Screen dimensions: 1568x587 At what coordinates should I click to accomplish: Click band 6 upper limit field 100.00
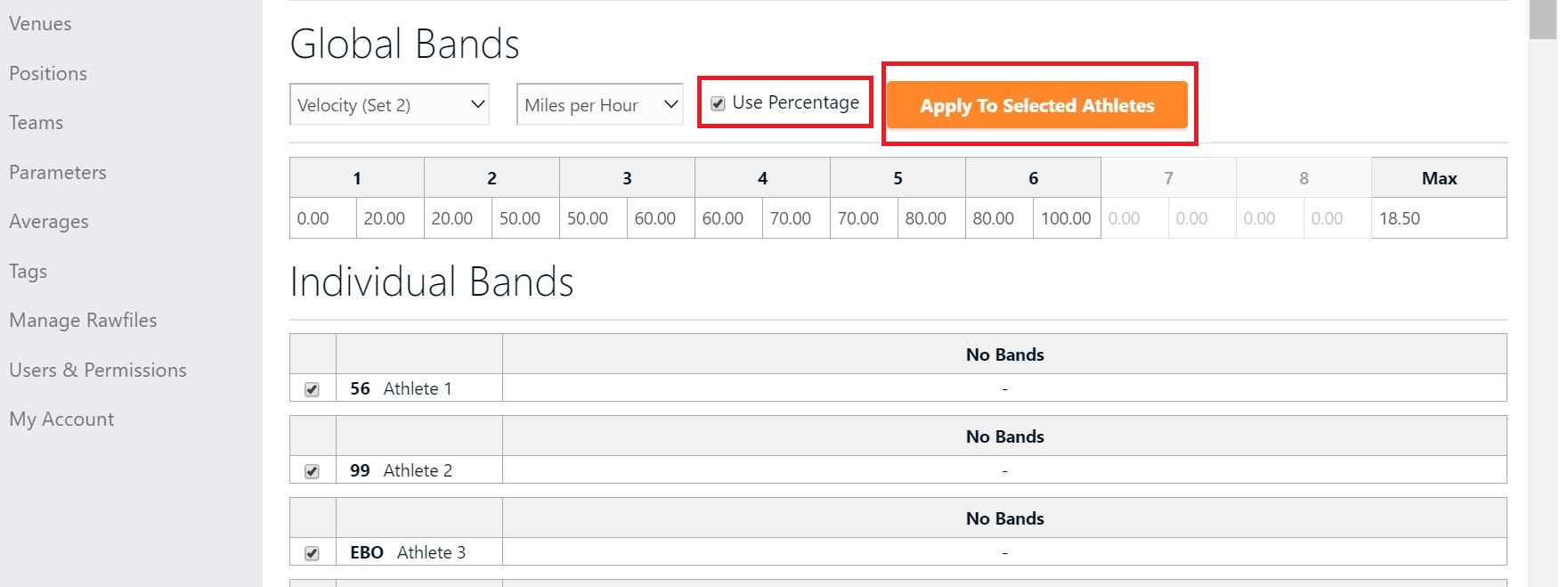pos(1066,218)
